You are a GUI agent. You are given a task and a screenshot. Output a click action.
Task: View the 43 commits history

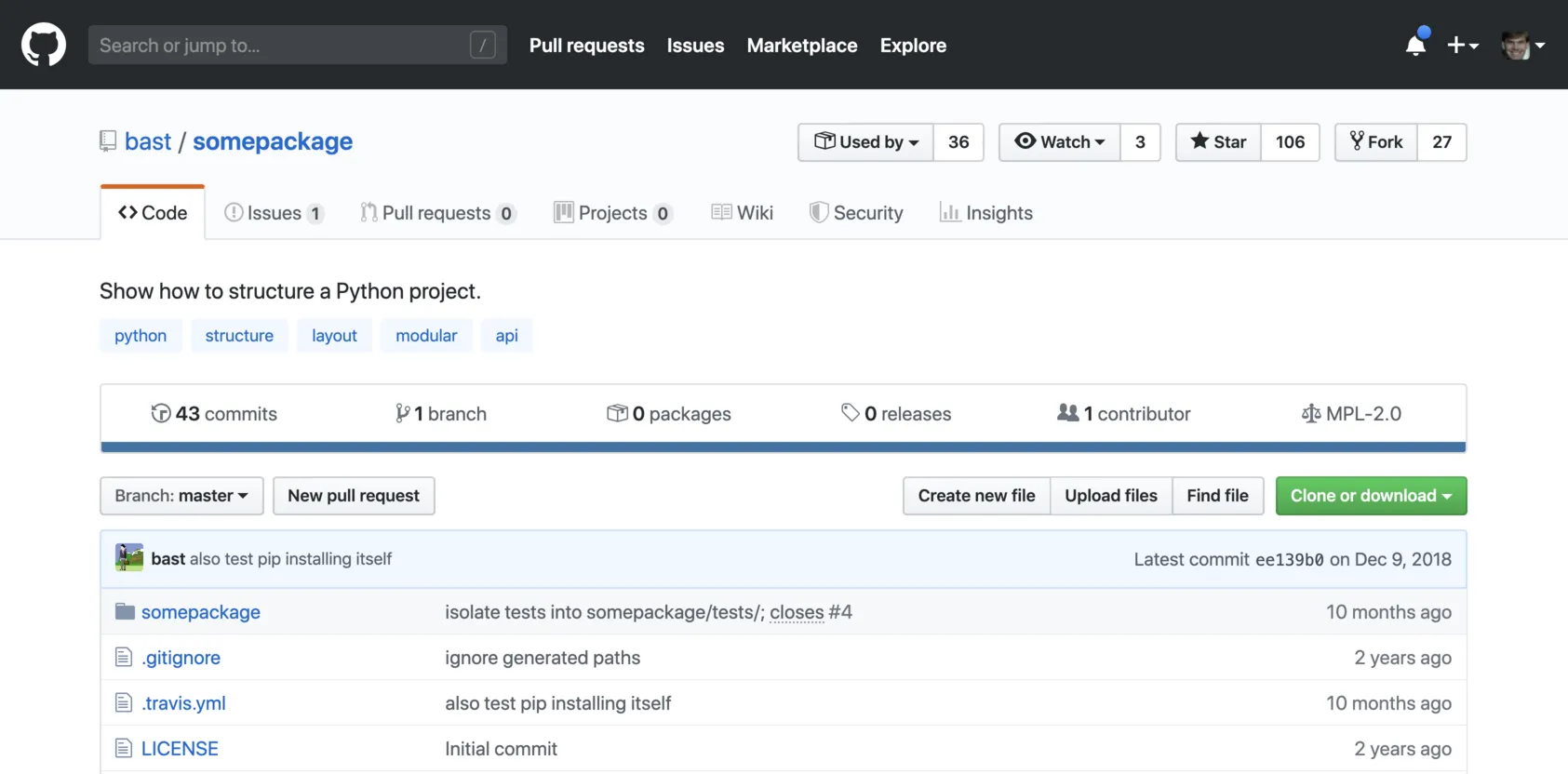(x=214, y=414)
